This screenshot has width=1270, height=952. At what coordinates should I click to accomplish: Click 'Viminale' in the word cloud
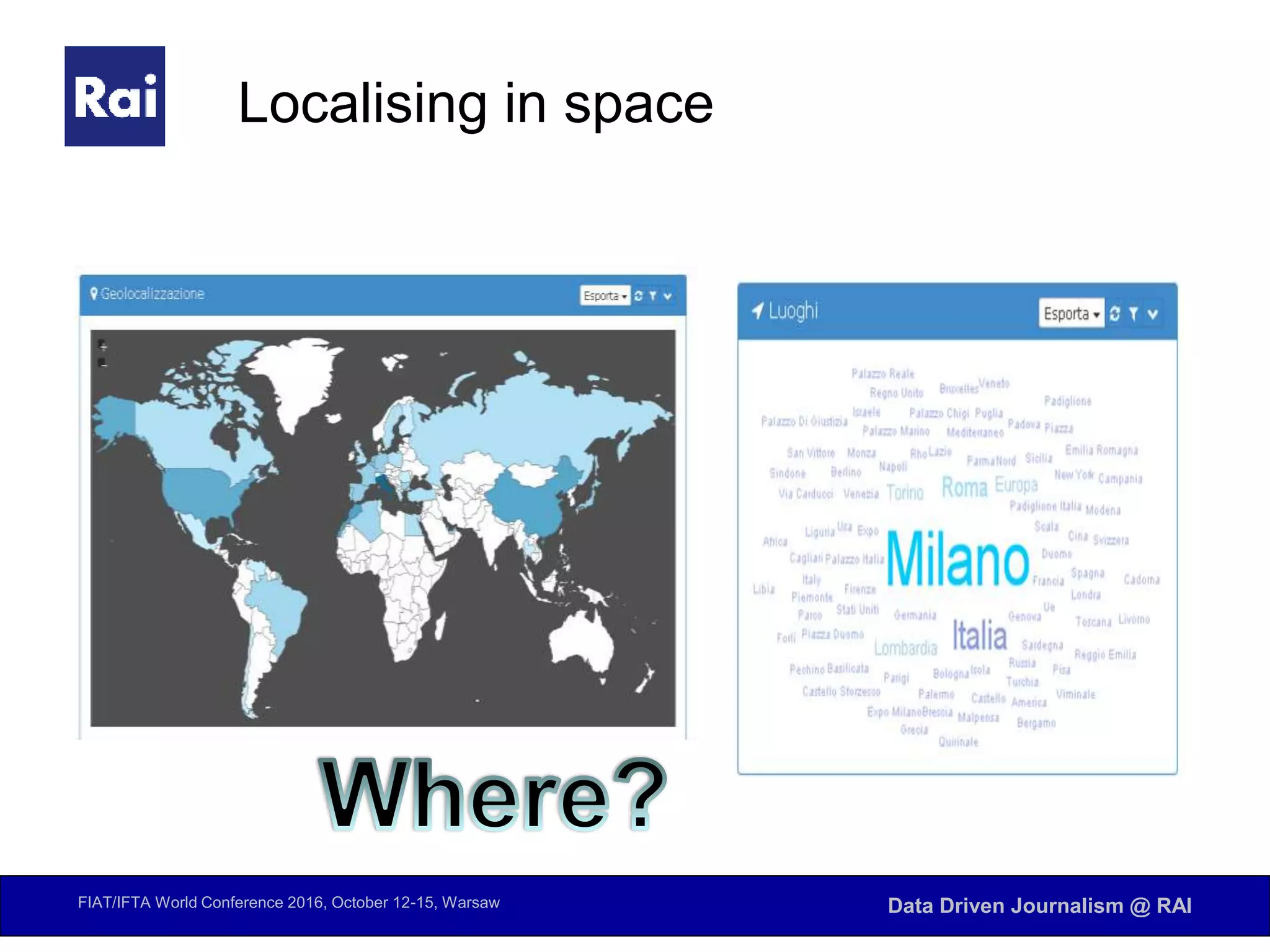[x=1076, y=694]
